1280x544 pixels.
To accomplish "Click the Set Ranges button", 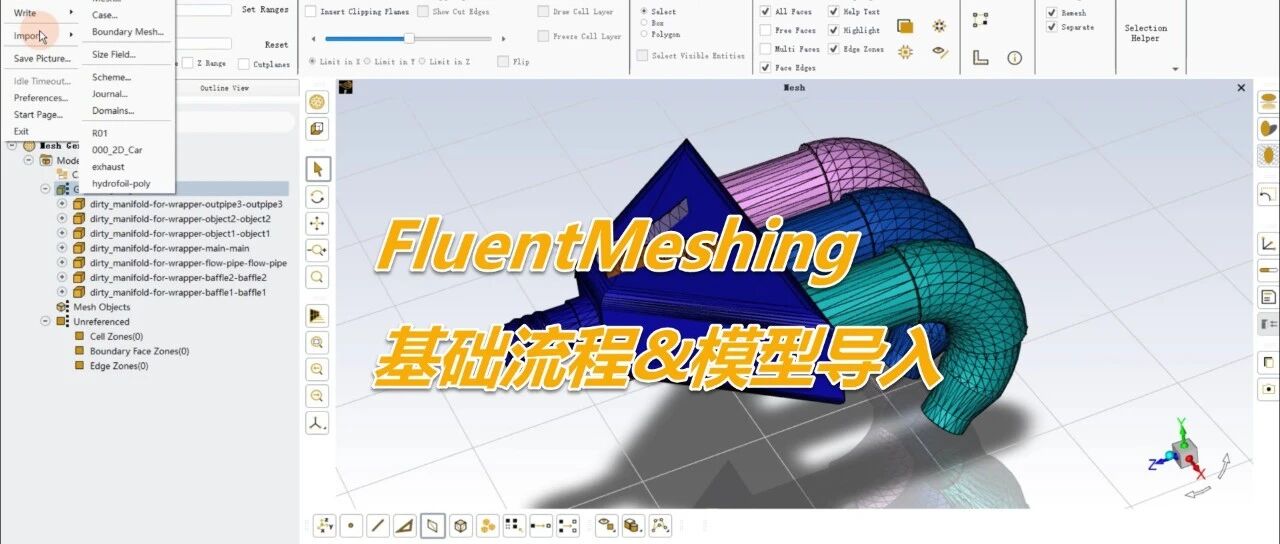I will tap(265, 9).
